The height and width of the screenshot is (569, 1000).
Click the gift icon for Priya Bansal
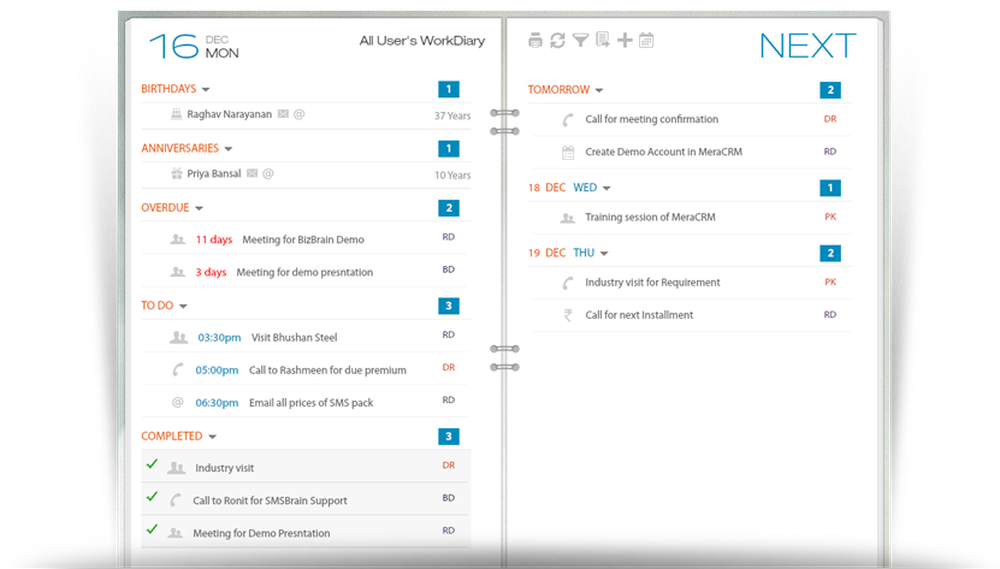pyautogui.click(x=177, y=173)
